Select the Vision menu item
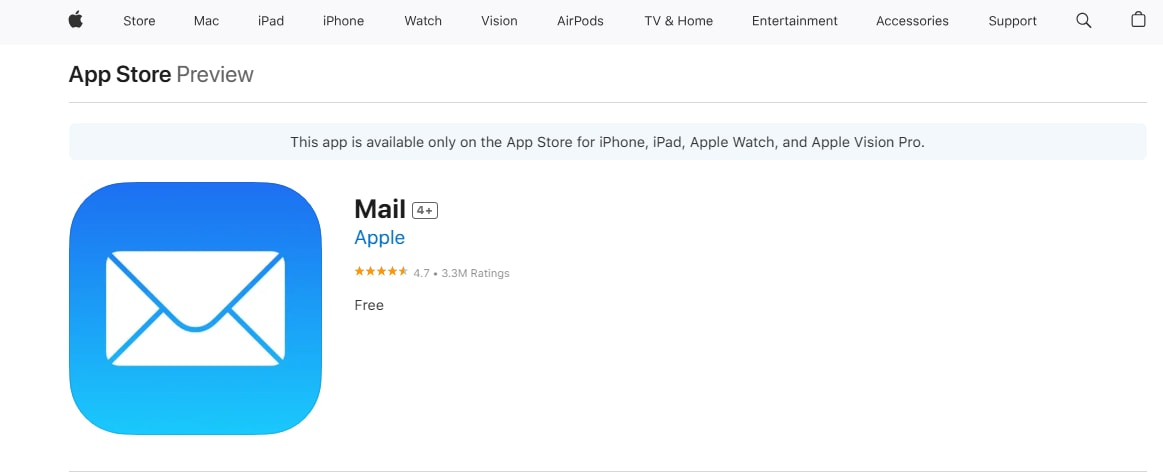The width and height of the screenshot is (1163, 475). click(x=499, y=21)
